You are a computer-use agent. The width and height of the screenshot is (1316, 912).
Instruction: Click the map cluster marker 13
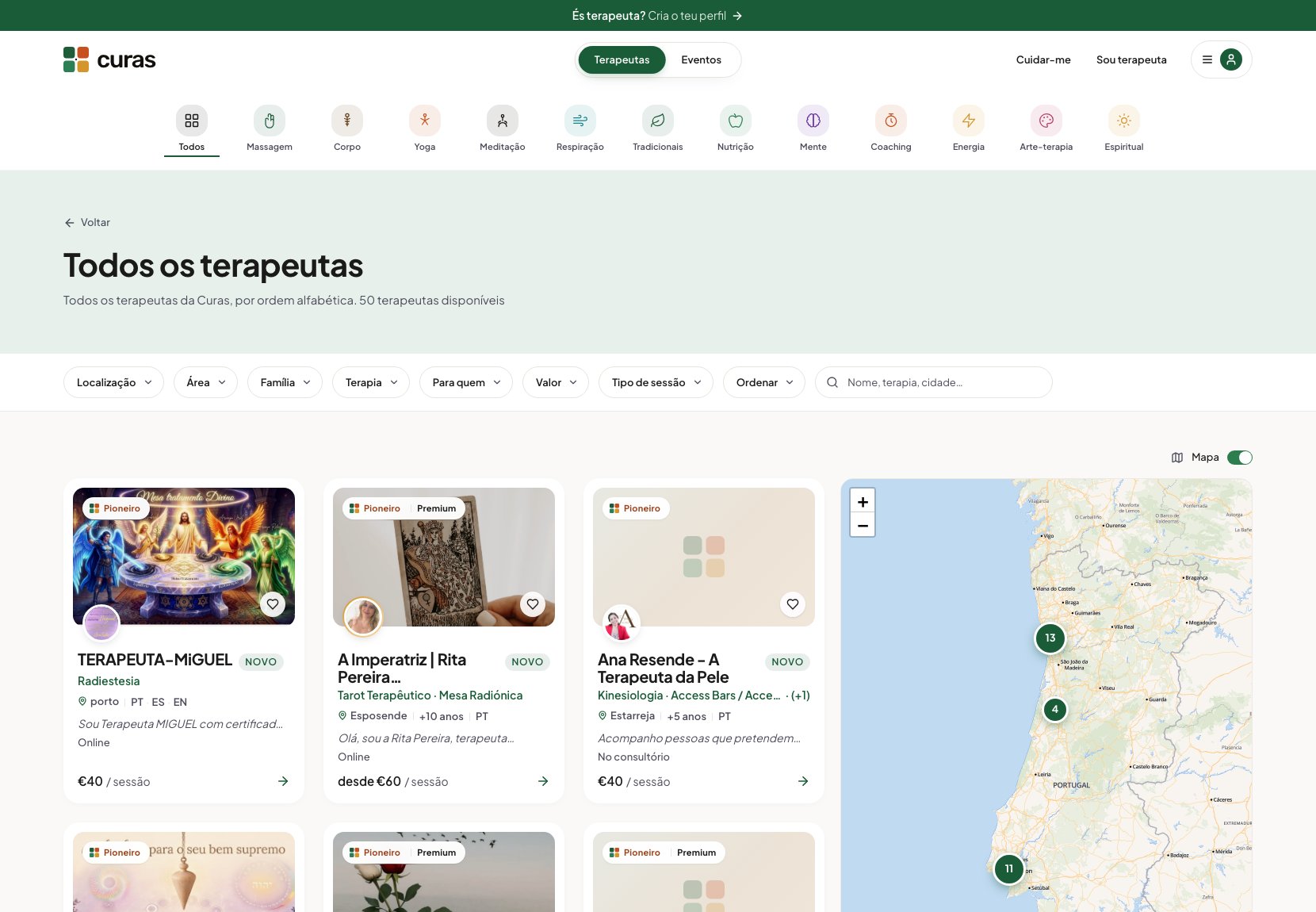1050,638
